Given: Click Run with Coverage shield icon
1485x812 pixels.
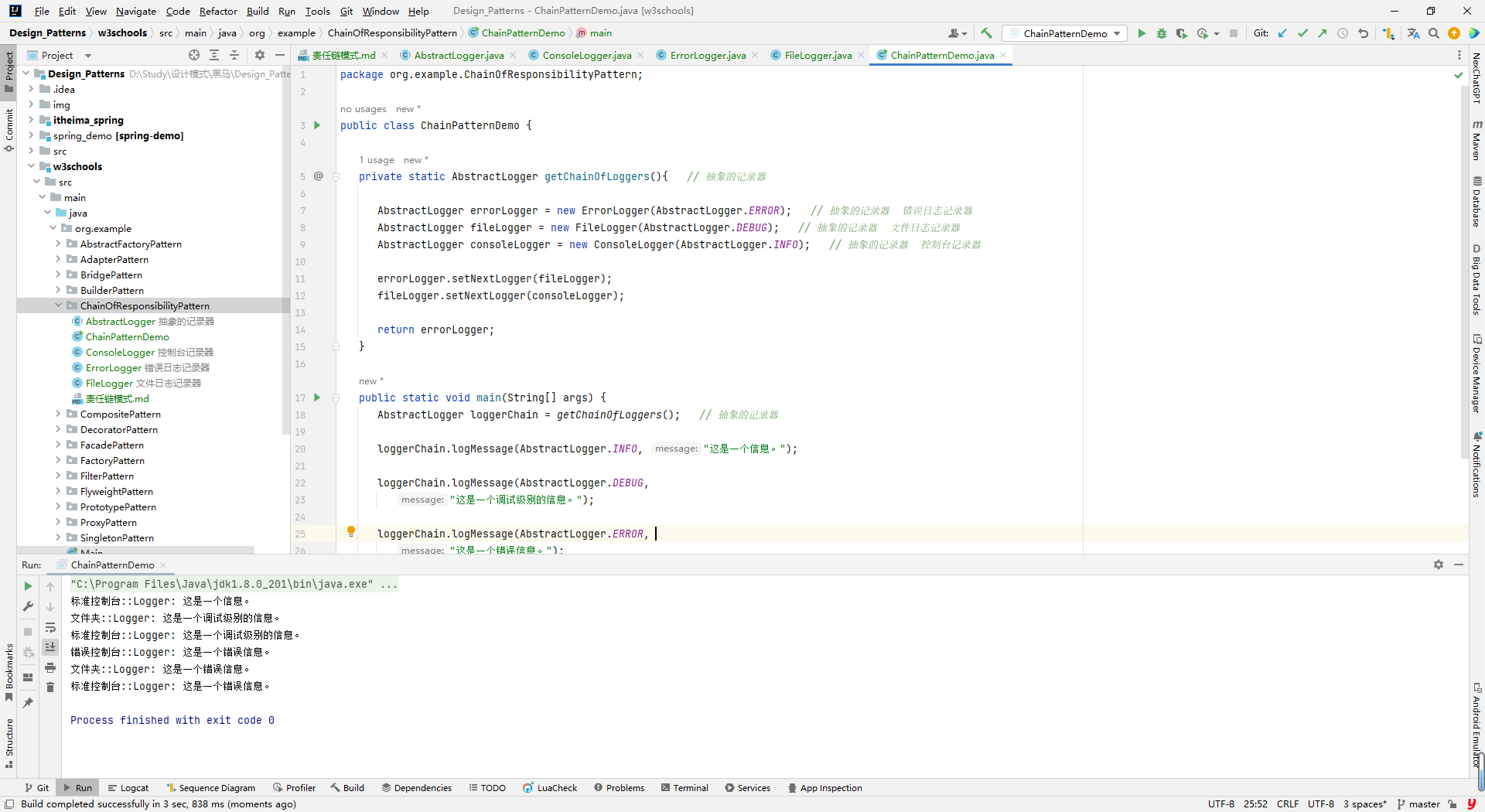Looking at the screenshot, I should coord(1181,33).
